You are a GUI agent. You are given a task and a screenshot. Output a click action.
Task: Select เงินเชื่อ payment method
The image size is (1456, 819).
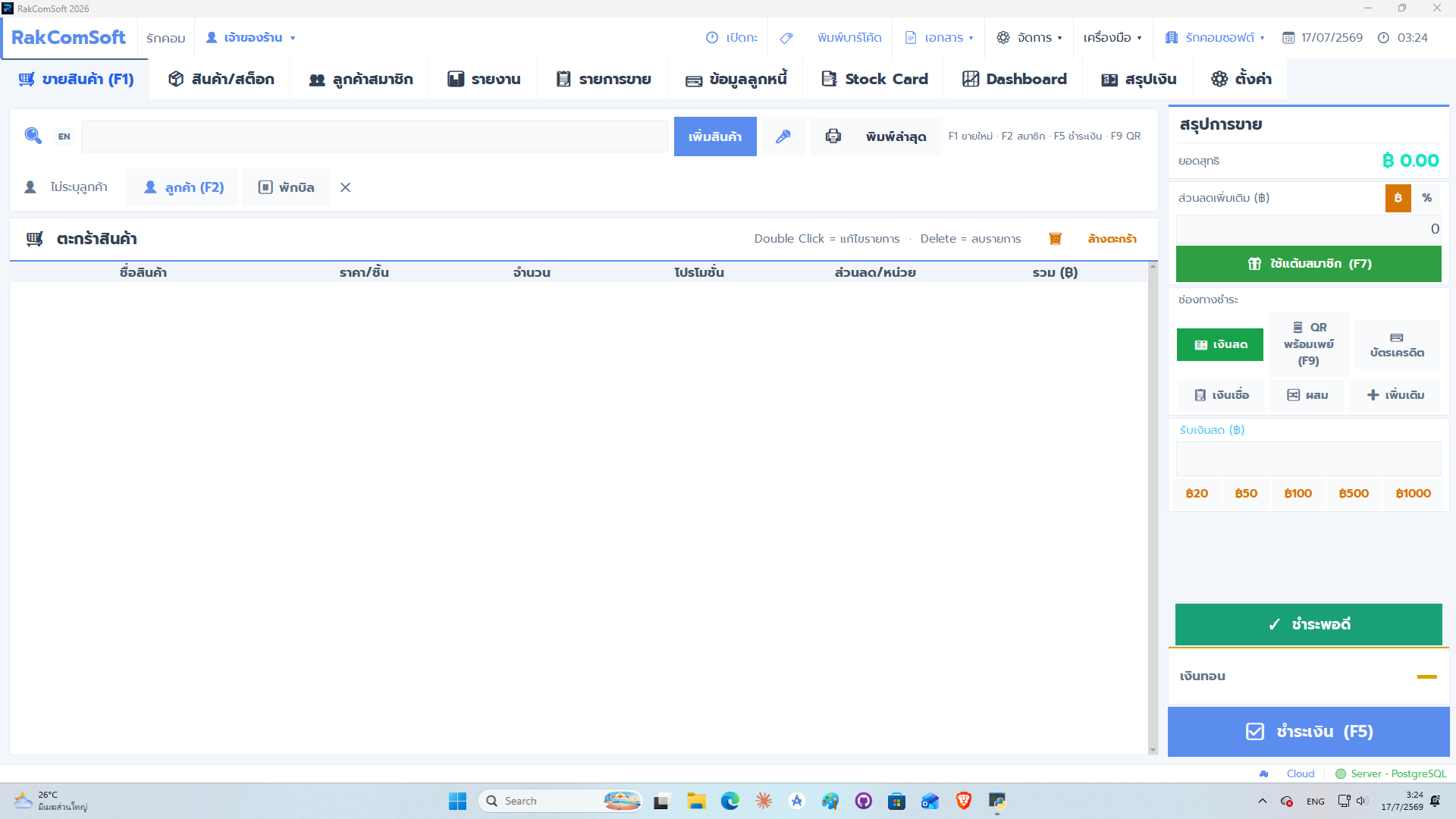pos(1221,395)
